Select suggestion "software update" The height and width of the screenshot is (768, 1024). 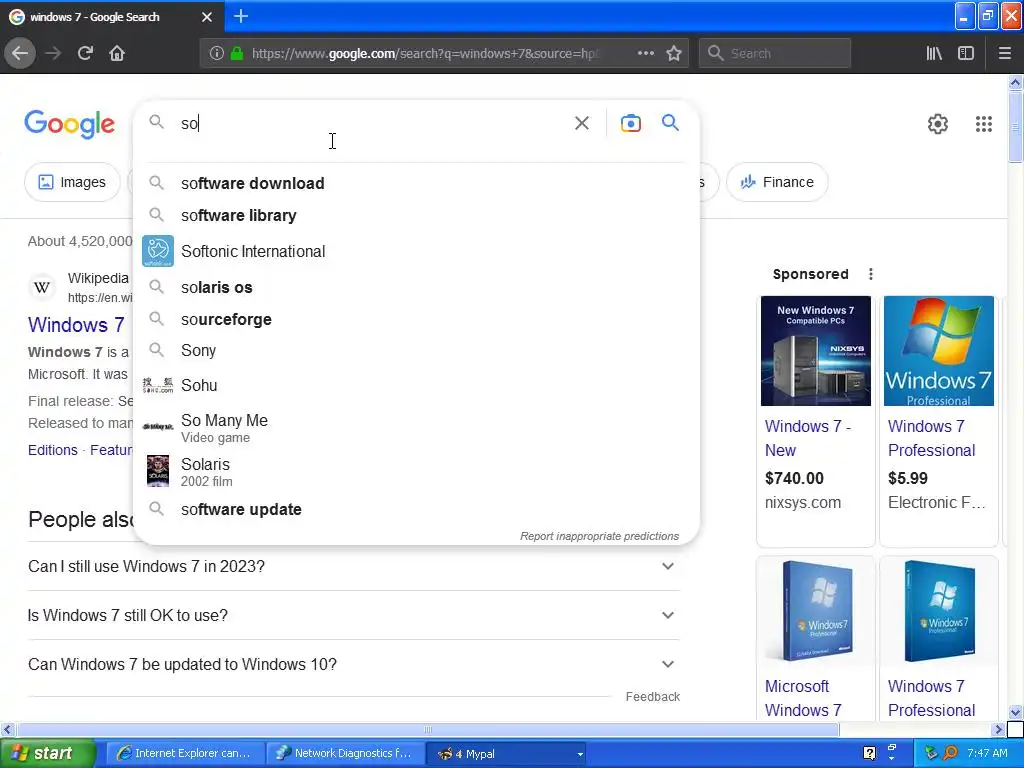coord(415,509)
